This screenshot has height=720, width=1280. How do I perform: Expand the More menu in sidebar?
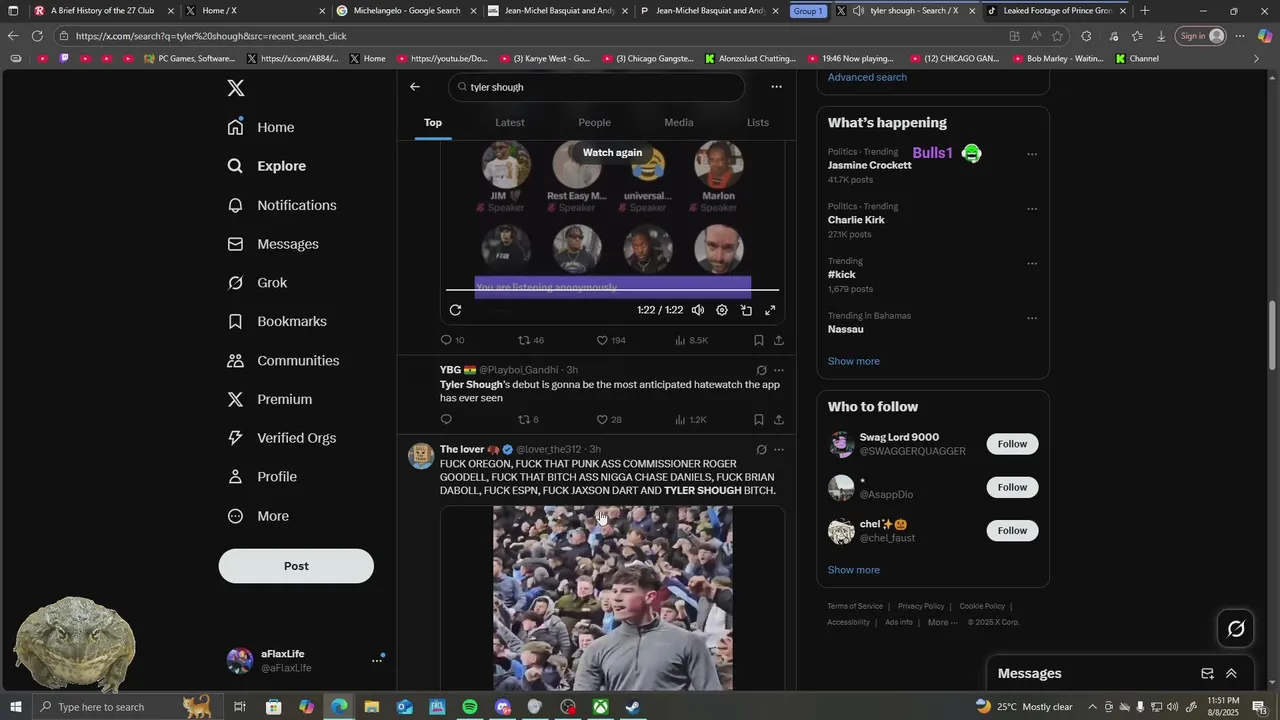258,516
